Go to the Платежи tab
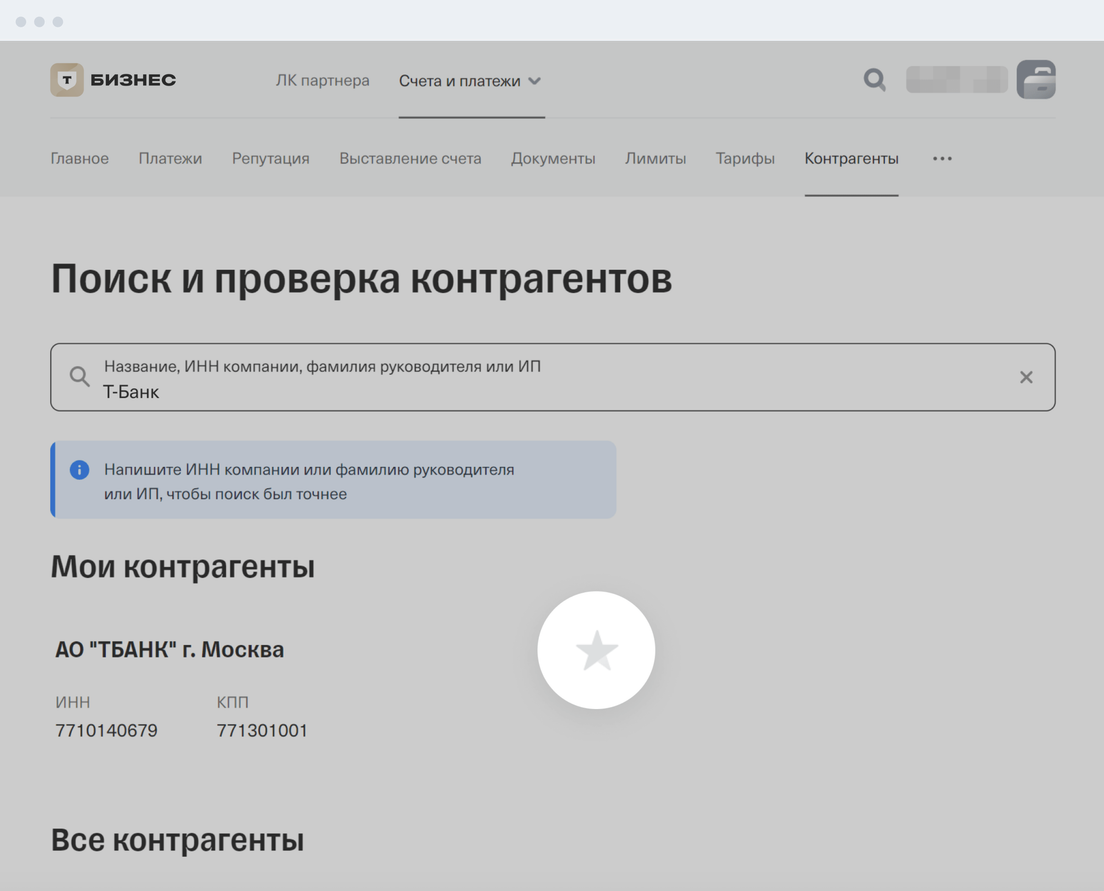Screen dimensions: 1104x891 tap(170, 158)
